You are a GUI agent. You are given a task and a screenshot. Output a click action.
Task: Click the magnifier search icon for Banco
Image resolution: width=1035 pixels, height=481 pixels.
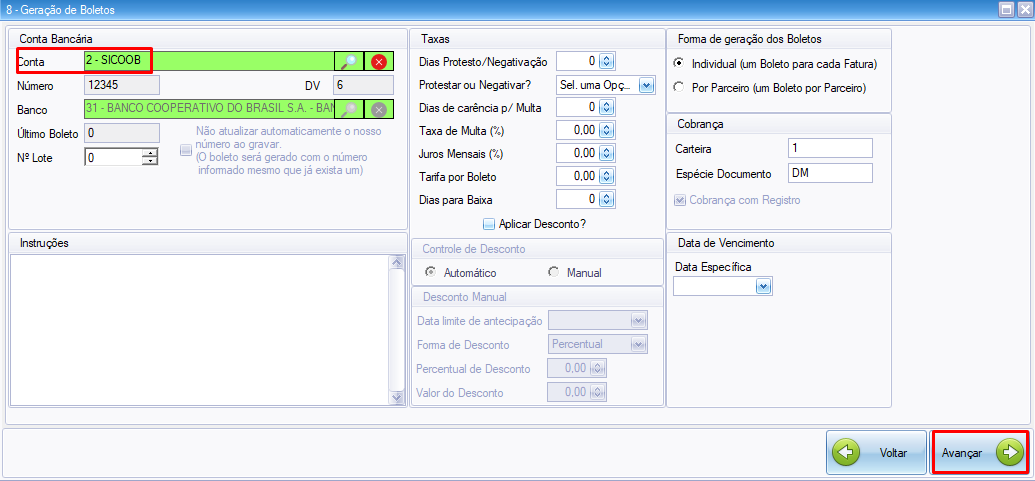(x=348, y=110)
